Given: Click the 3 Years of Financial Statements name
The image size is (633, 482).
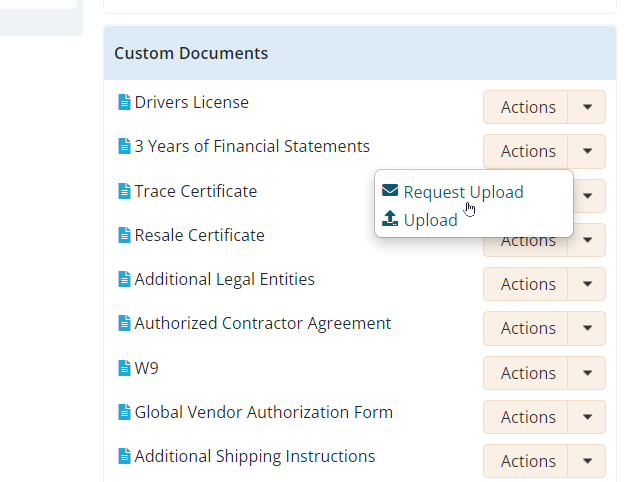Looking at the screenshot, I should (x=252, y=146).
